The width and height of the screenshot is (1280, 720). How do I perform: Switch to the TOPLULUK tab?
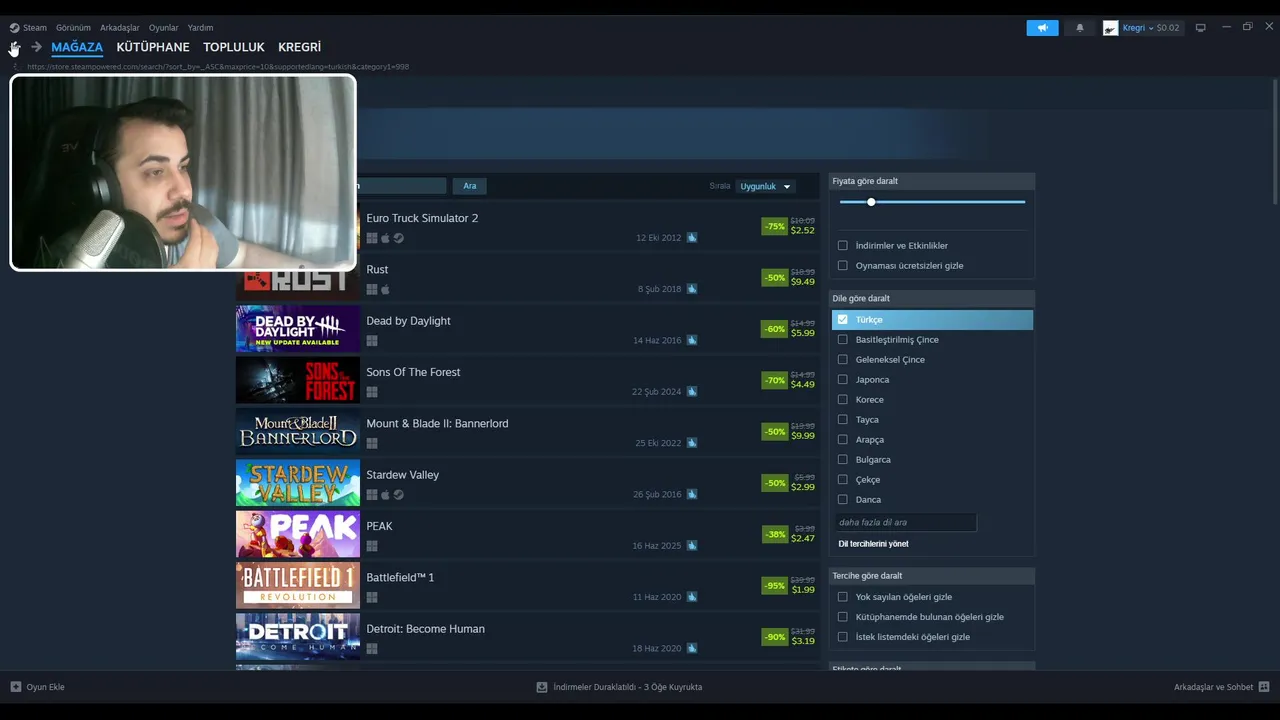click(234, 47)
